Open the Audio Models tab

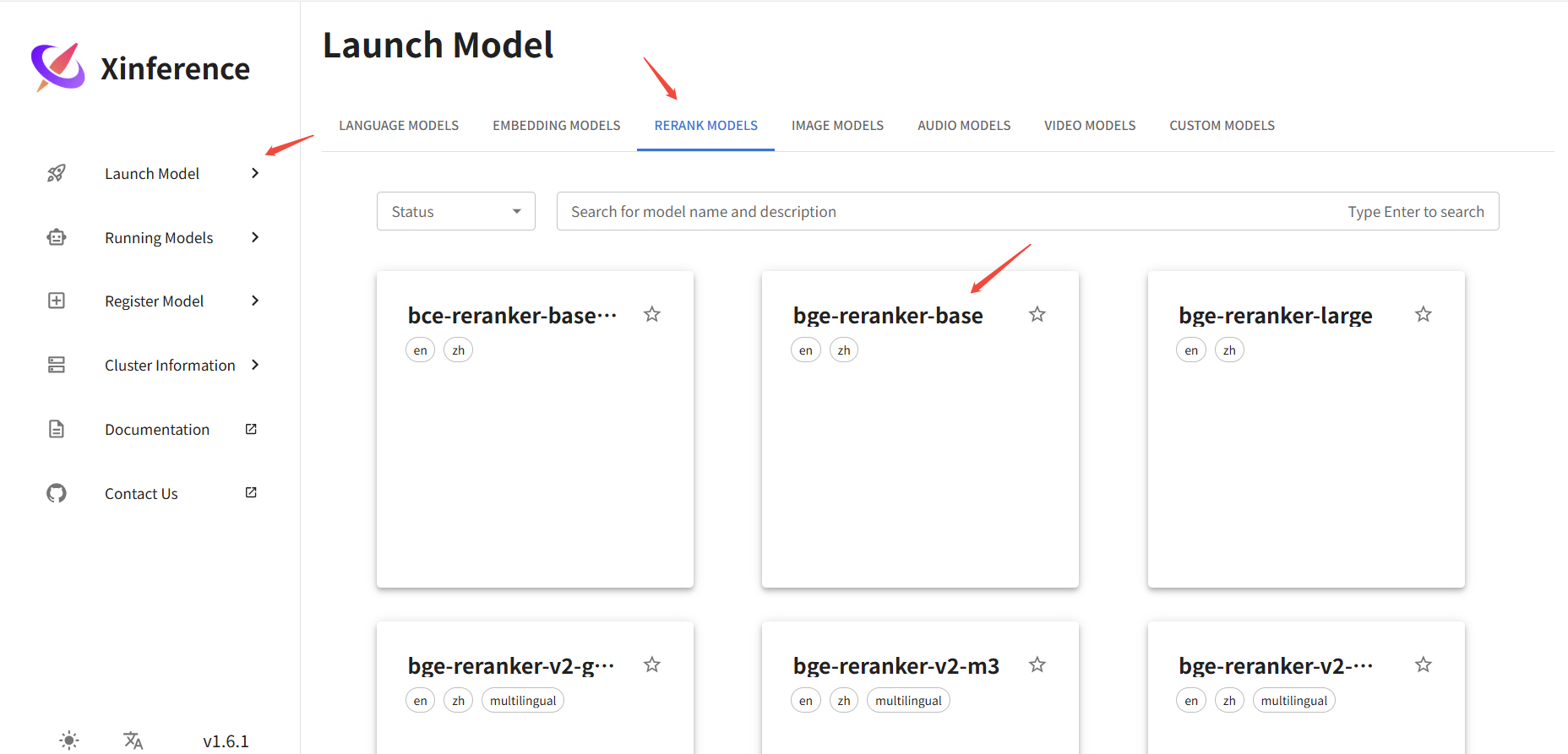tap(964, 125)
